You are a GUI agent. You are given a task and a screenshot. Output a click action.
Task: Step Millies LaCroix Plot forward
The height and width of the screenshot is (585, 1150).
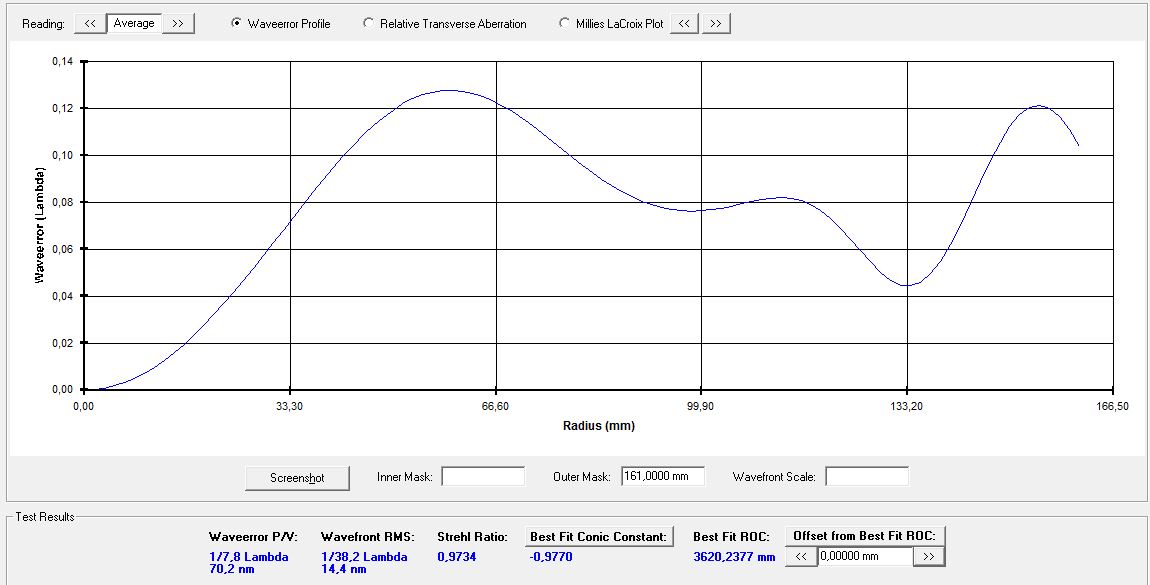[716, 23]
